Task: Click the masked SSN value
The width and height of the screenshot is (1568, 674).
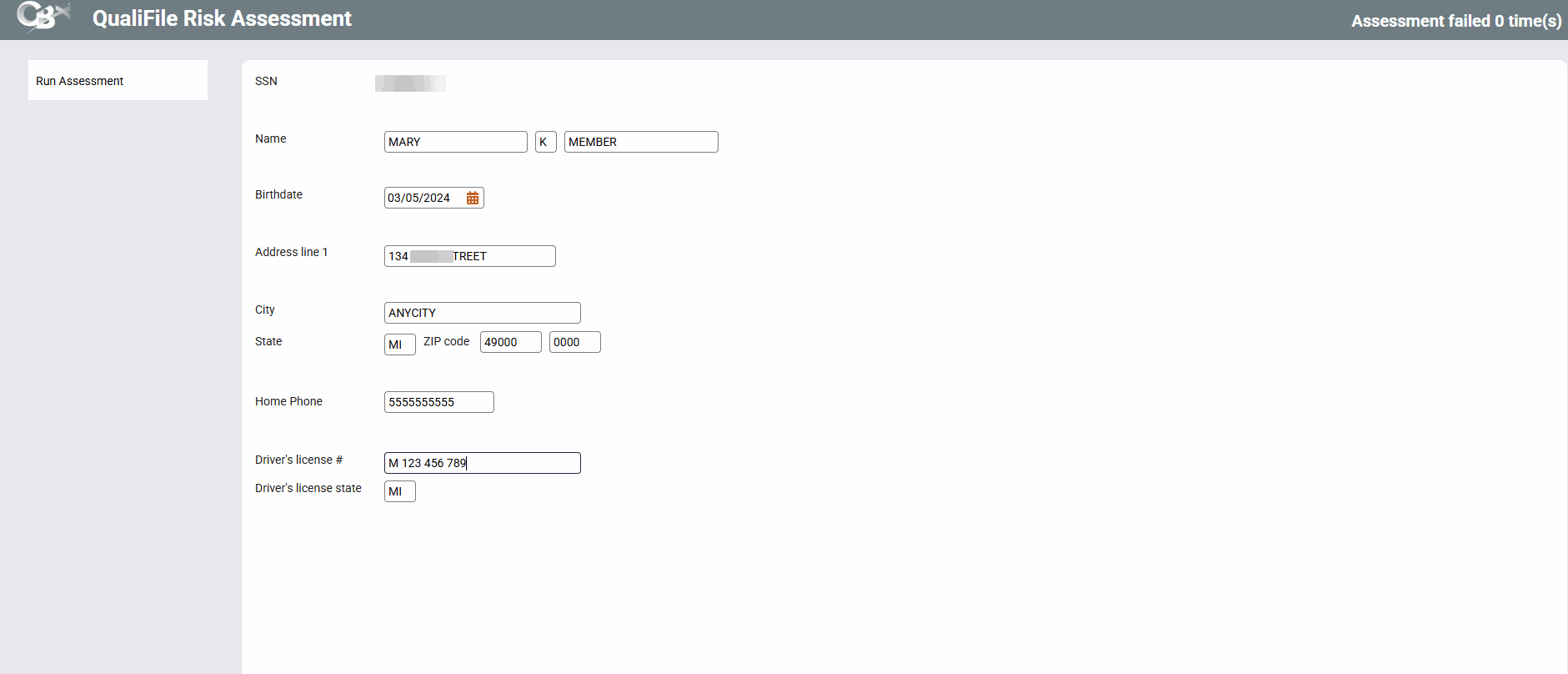Action: pyautogui.click(x=410, y=83)
